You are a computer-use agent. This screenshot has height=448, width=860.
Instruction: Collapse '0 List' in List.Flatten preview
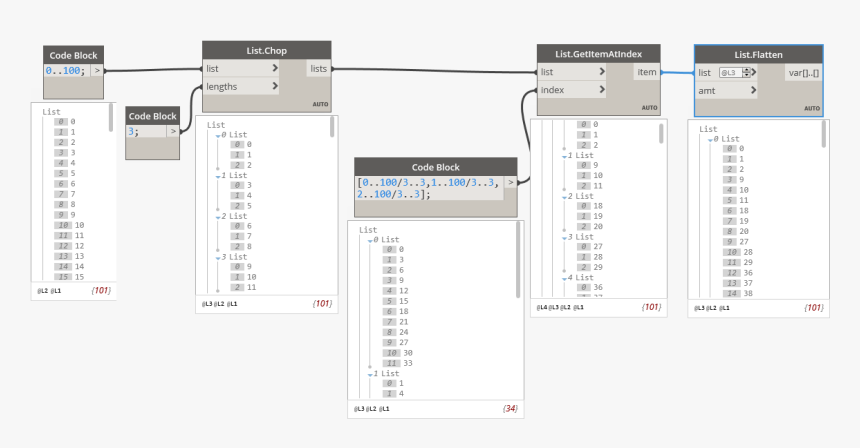[710, 139]
